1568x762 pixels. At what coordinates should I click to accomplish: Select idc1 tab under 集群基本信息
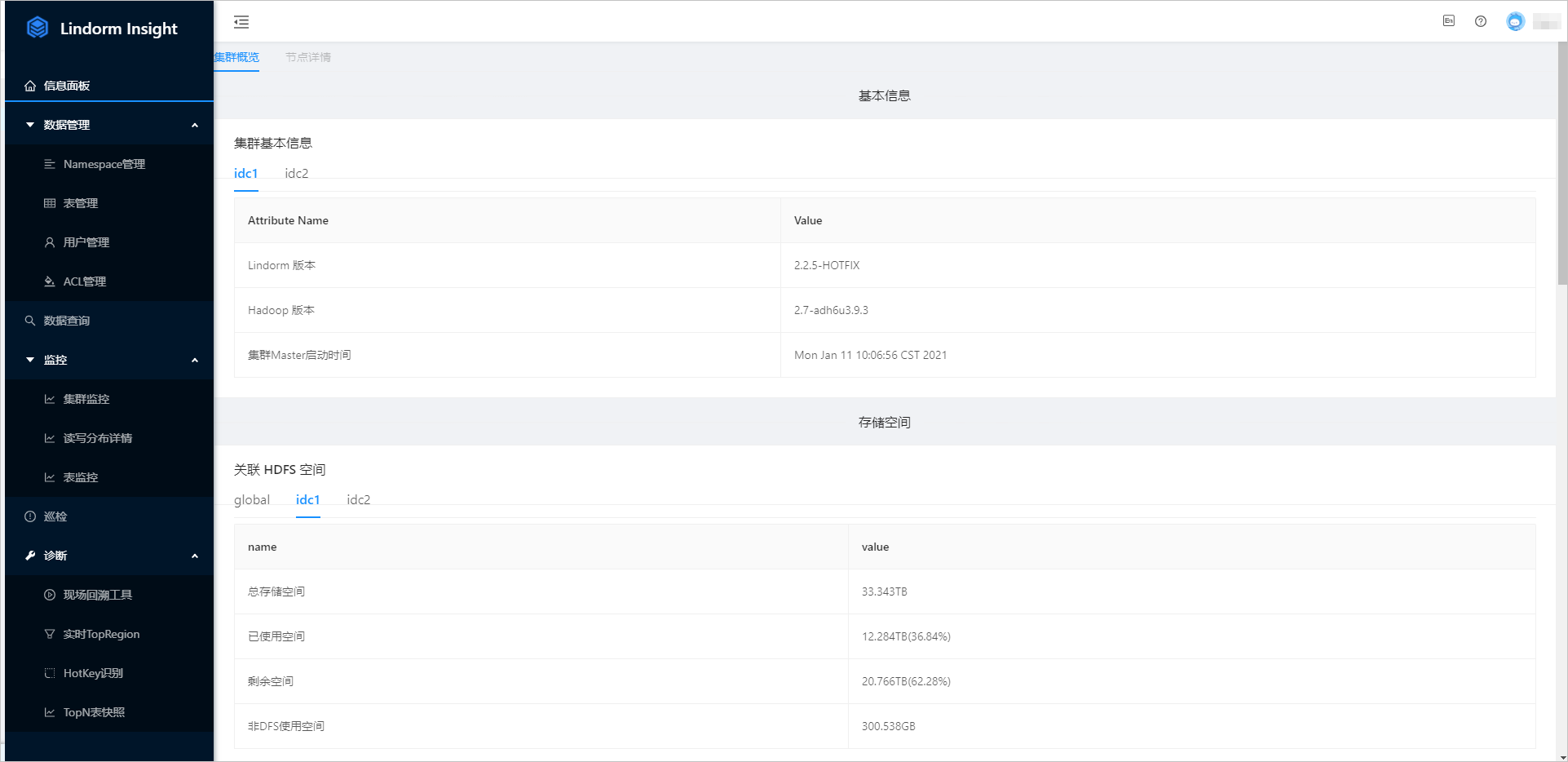coord(245,174)
